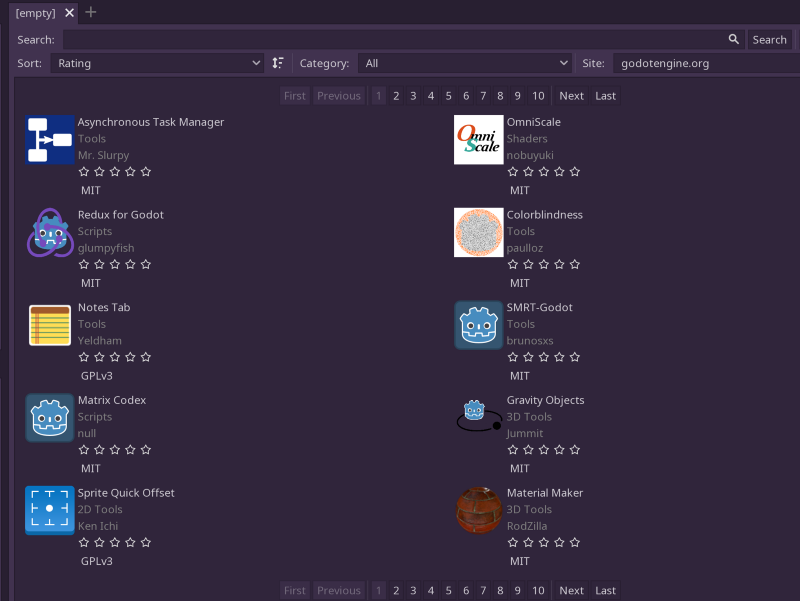
Task: Click the Matrix Codex Godot icon
Action: click(x=50, y=418)
